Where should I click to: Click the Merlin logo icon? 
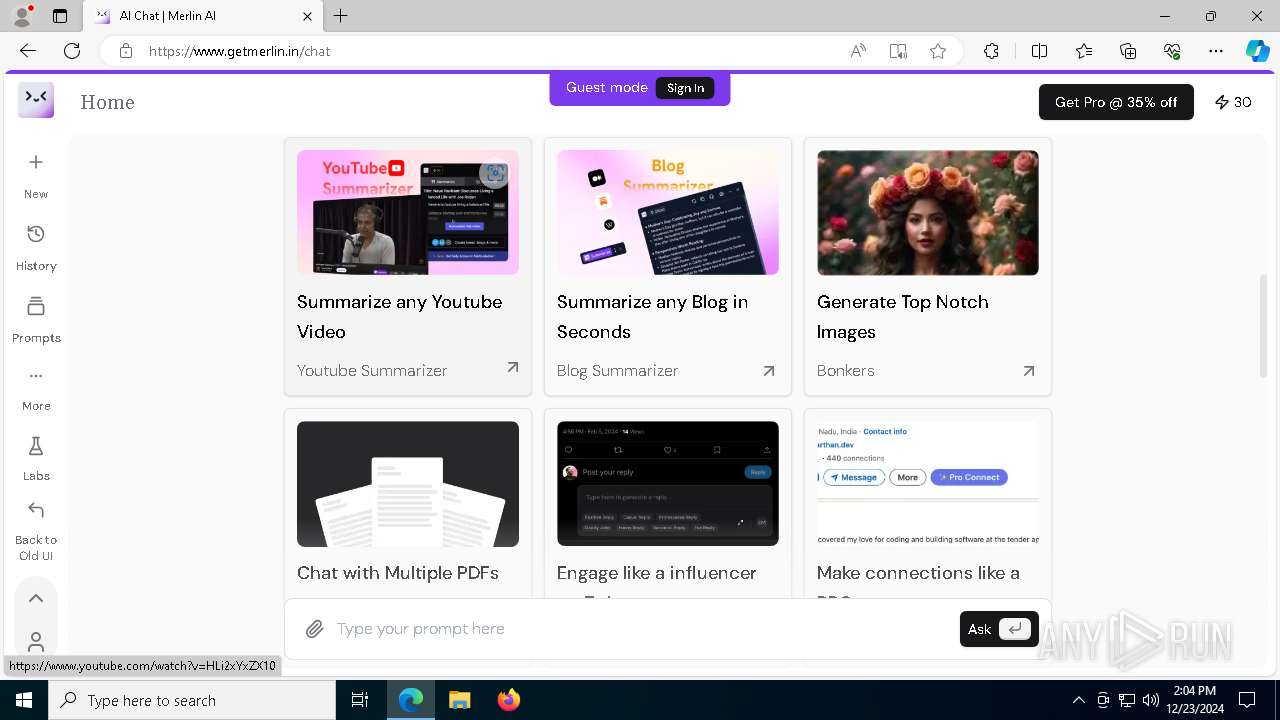(36, 100)
